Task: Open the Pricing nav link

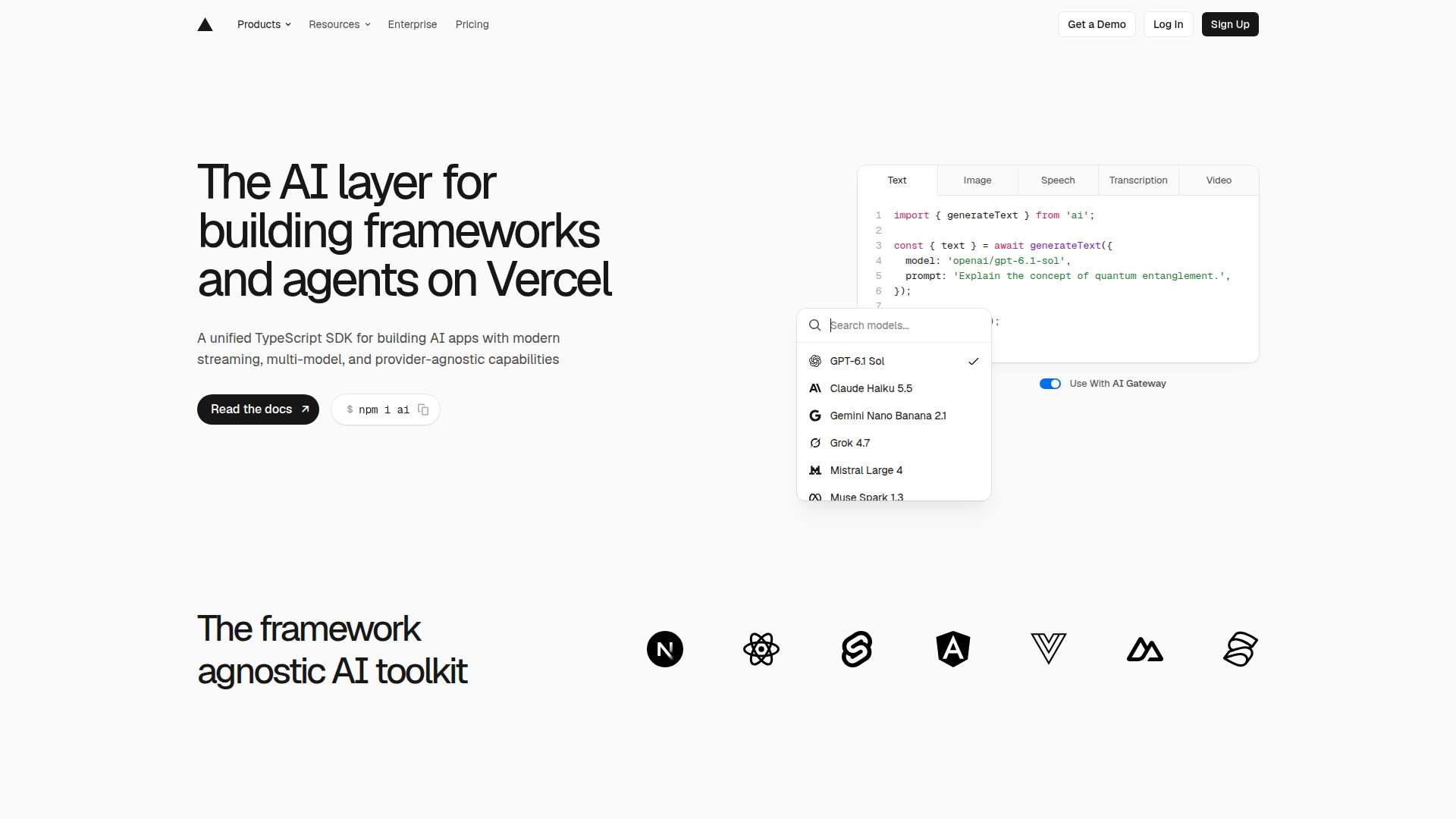Action: pyautogui.click(x=472, y=24)
